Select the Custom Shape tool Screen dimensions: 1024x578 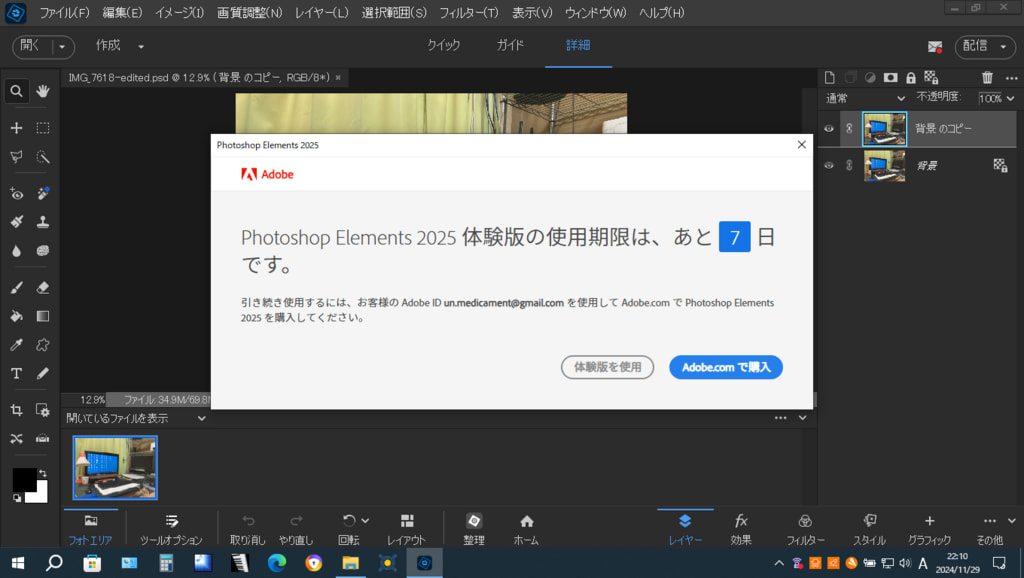point(43,345)
